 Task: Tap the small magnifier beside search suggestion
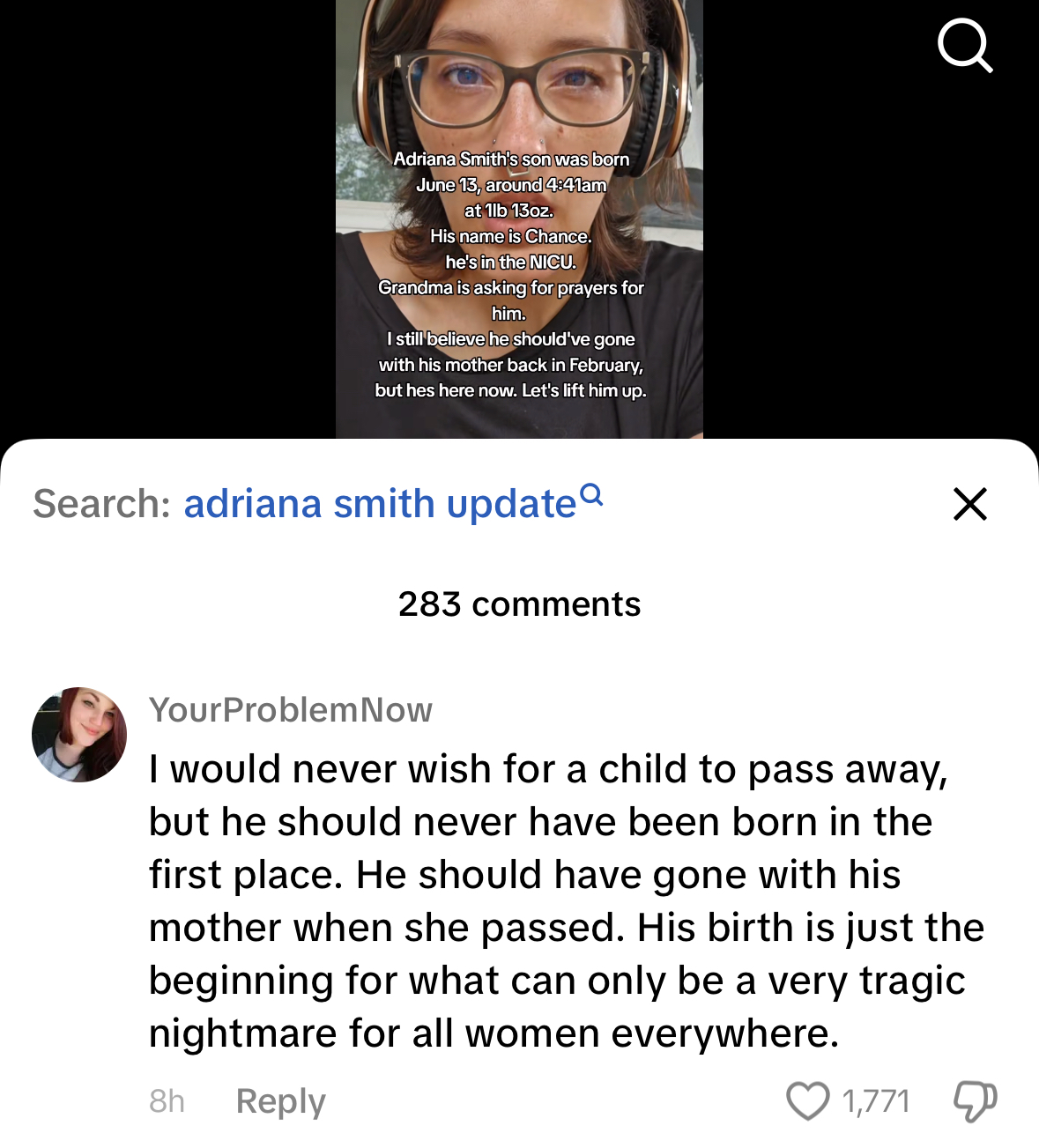pyautogui.click(x=593, y=493)
